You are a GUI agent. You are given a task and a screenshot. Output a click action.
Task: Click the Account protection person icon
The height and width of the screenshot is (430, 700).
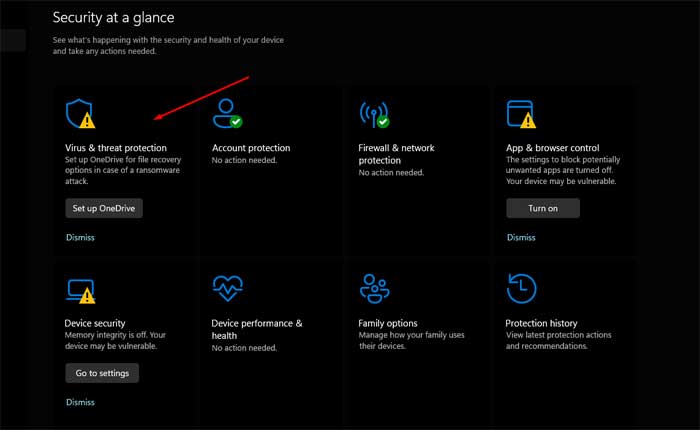tap(226, 113)
